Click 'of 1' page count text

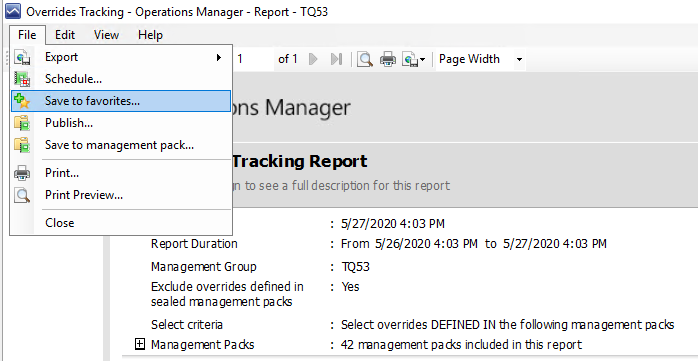288,59
